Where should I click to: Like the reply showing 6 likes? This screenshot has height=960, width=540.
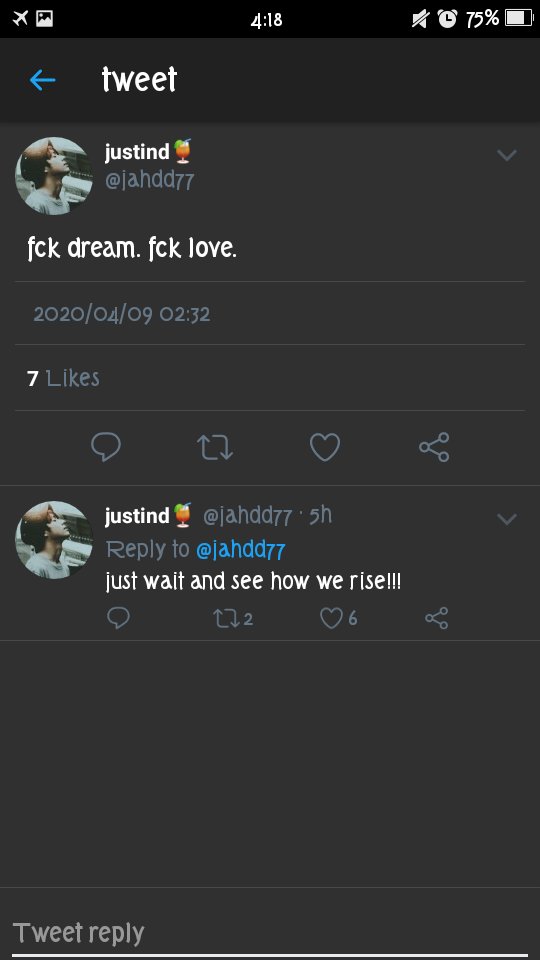click(339, 618)
